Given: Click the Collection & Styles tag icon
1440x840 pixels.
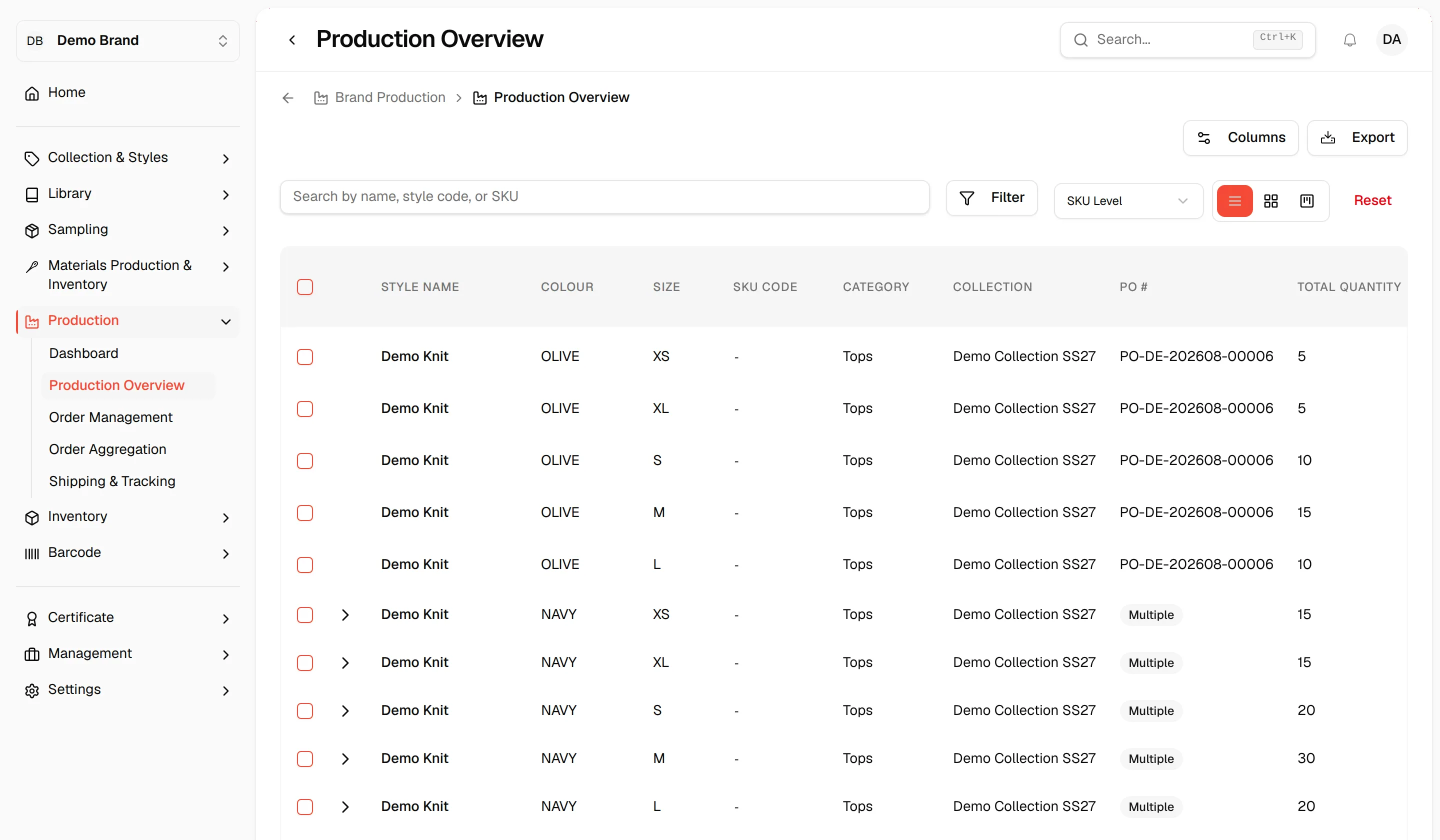Looking at the screenshot, I should click(x=32, y=158).
